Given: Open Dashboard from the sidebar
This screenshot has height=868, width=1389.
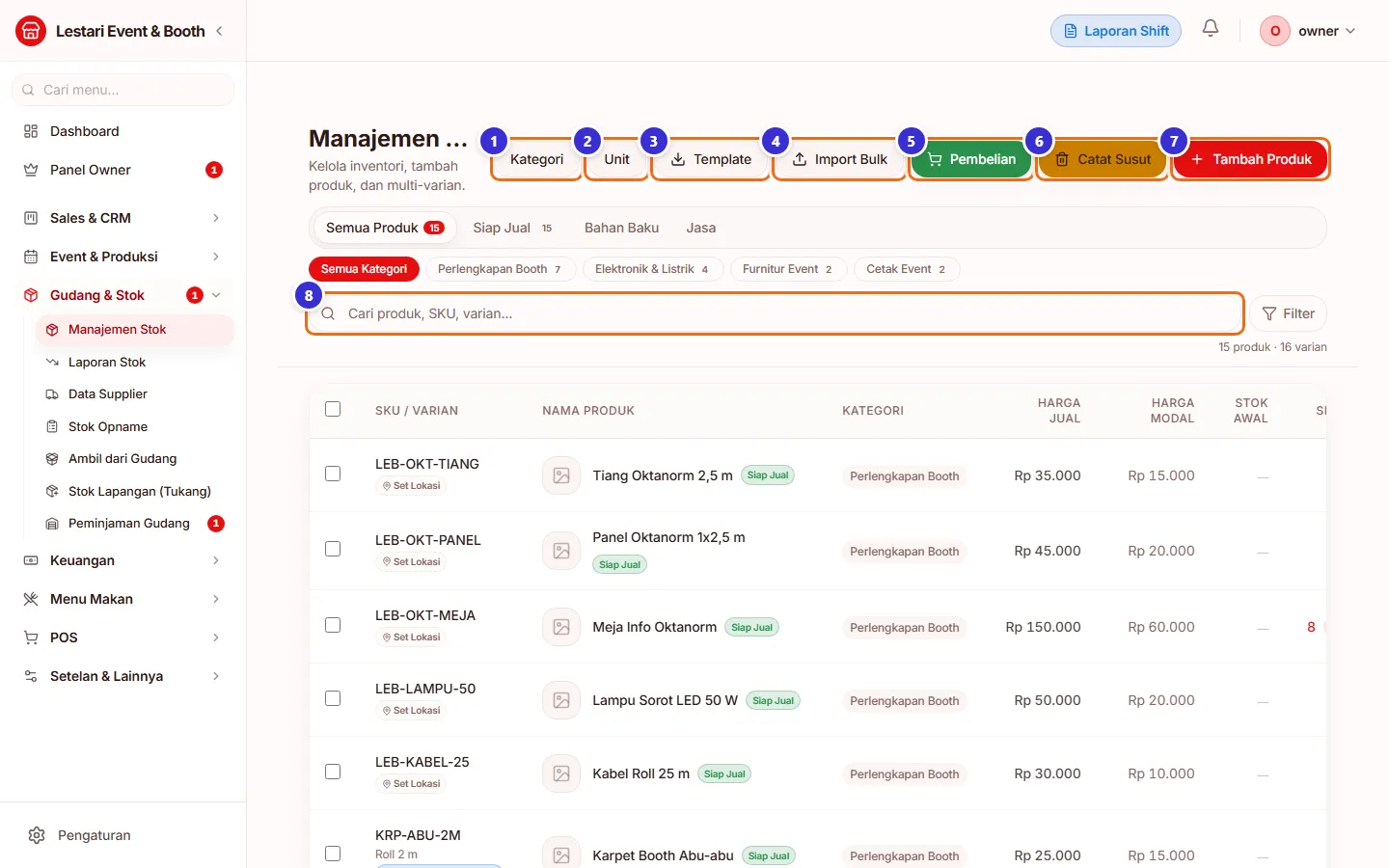Looking at the screenshot, I should pos(123,131).
